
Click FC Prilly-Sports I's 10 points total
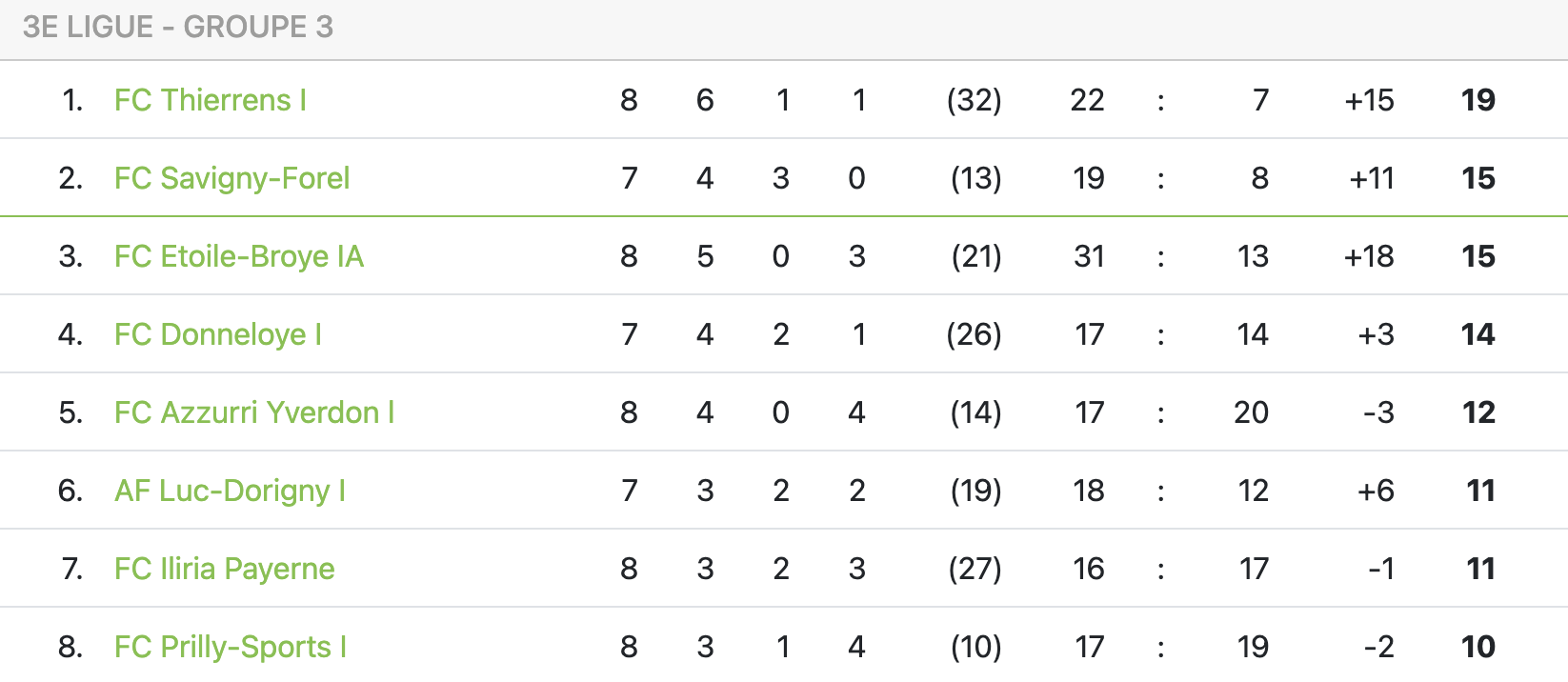(x=1478, y=647)
